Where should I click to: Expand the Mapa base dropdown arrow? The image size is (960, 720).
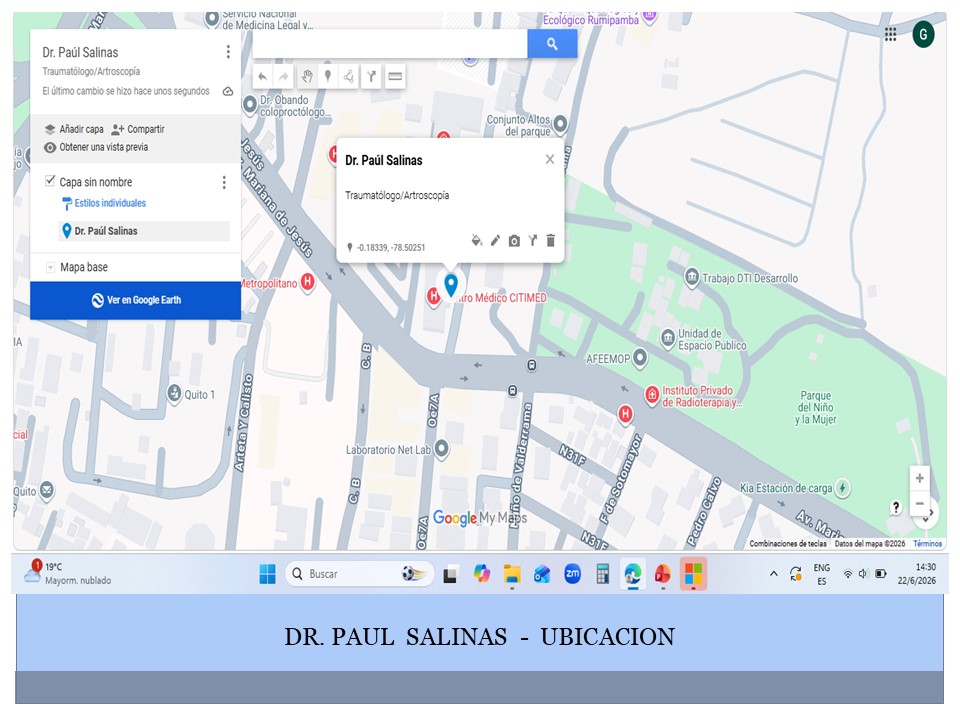[50, 268]
